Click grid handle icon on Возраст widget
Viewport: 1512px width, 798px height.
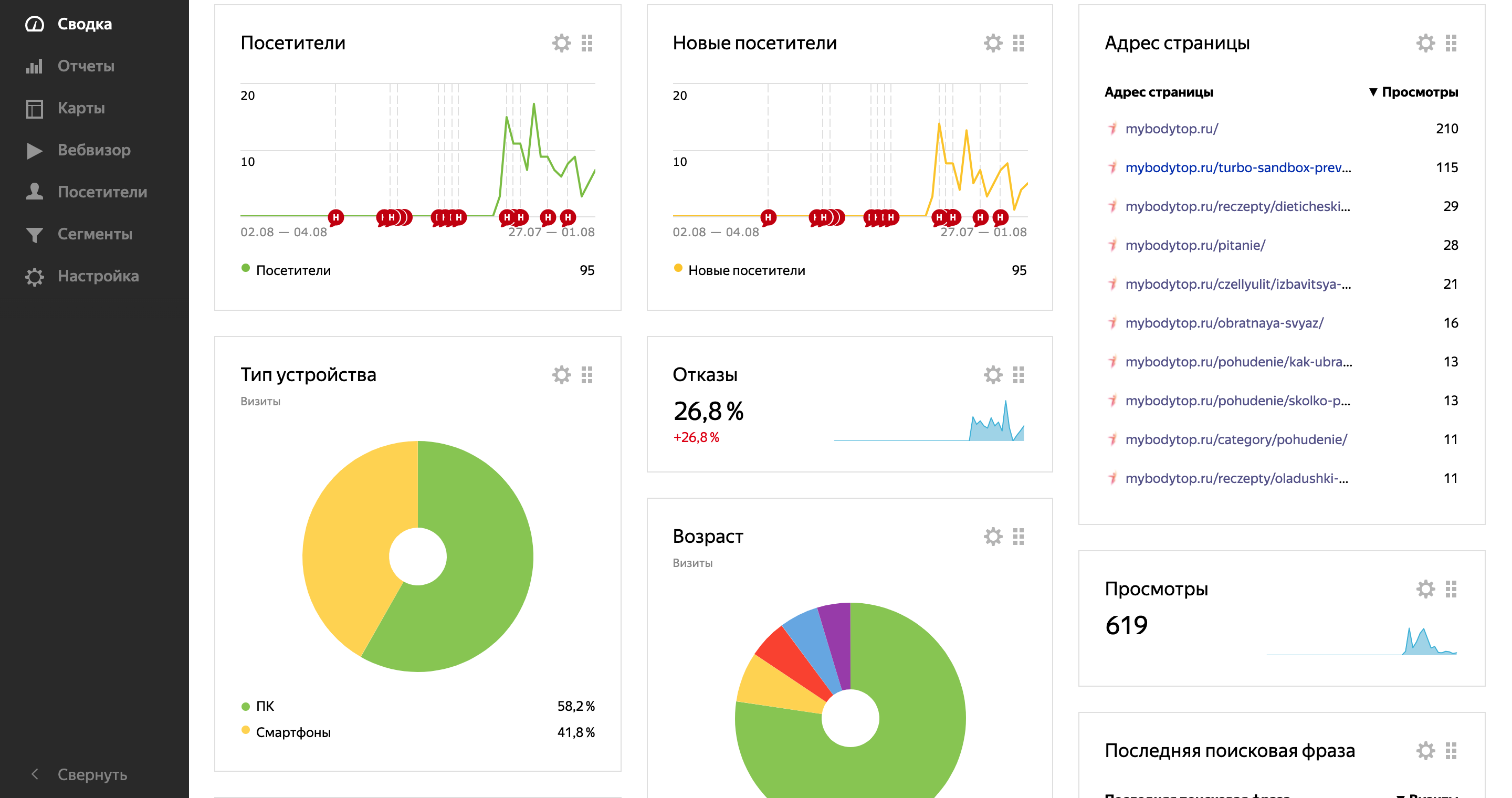tap(1018, 537)
